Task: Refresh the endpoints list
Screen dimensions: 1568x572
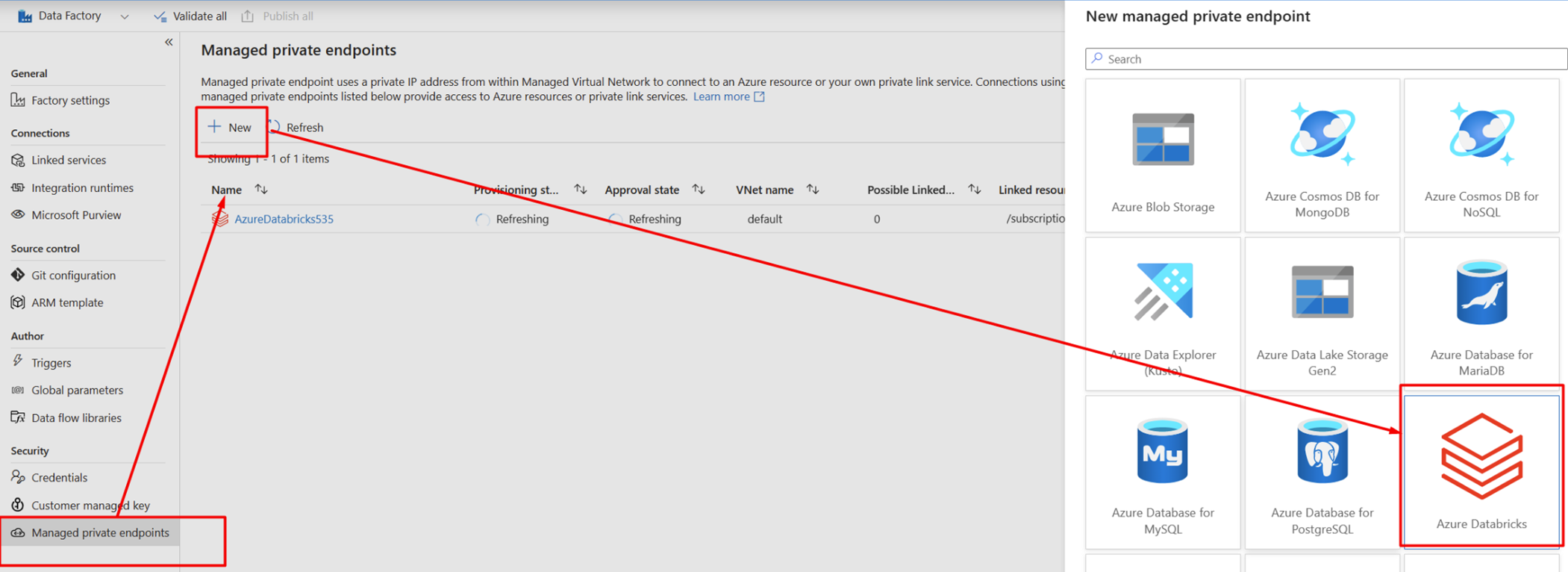Action: point(296,127)
